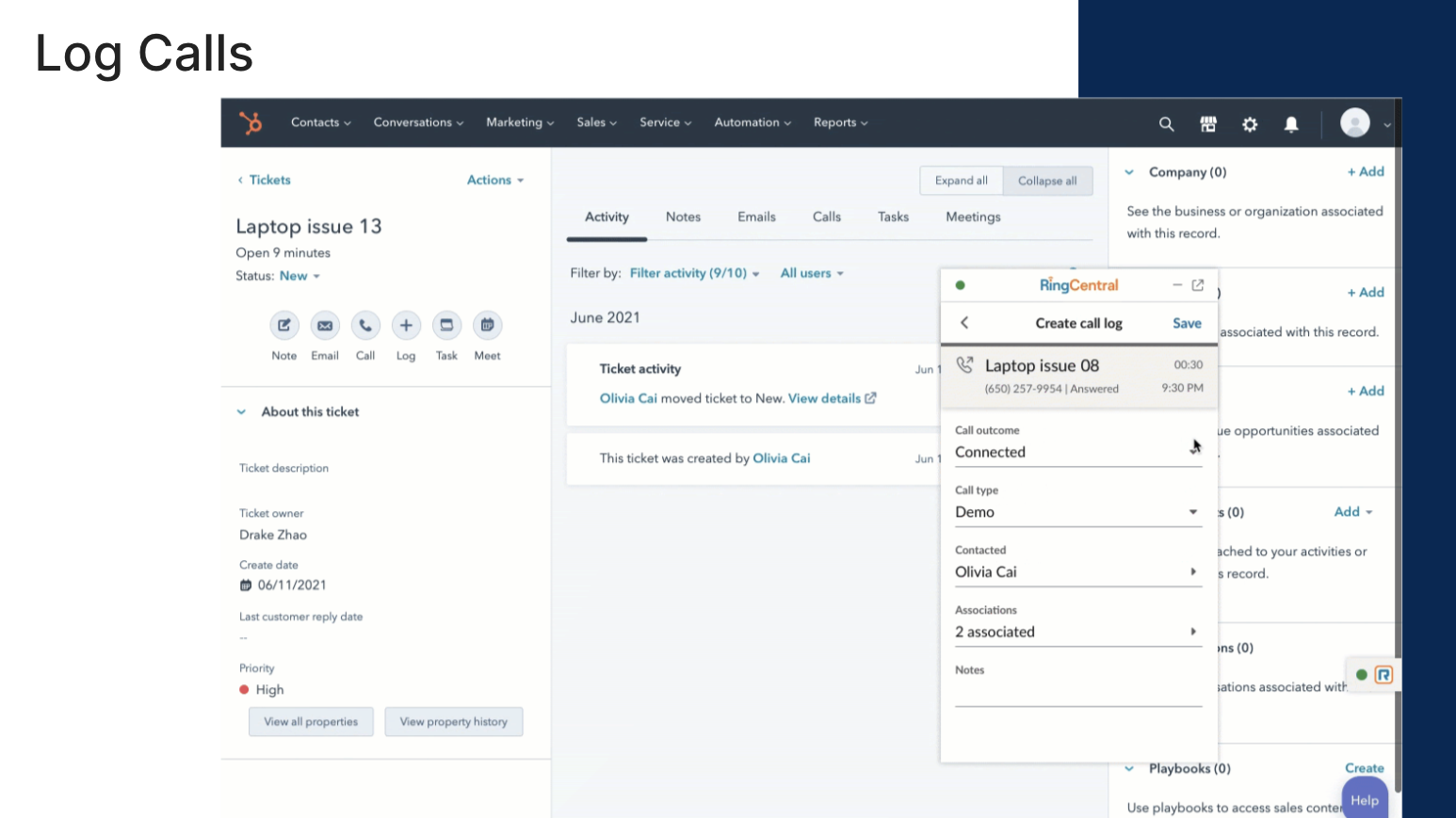
Task: Open the search magnifier icon
Action: tap(1166, 123)
